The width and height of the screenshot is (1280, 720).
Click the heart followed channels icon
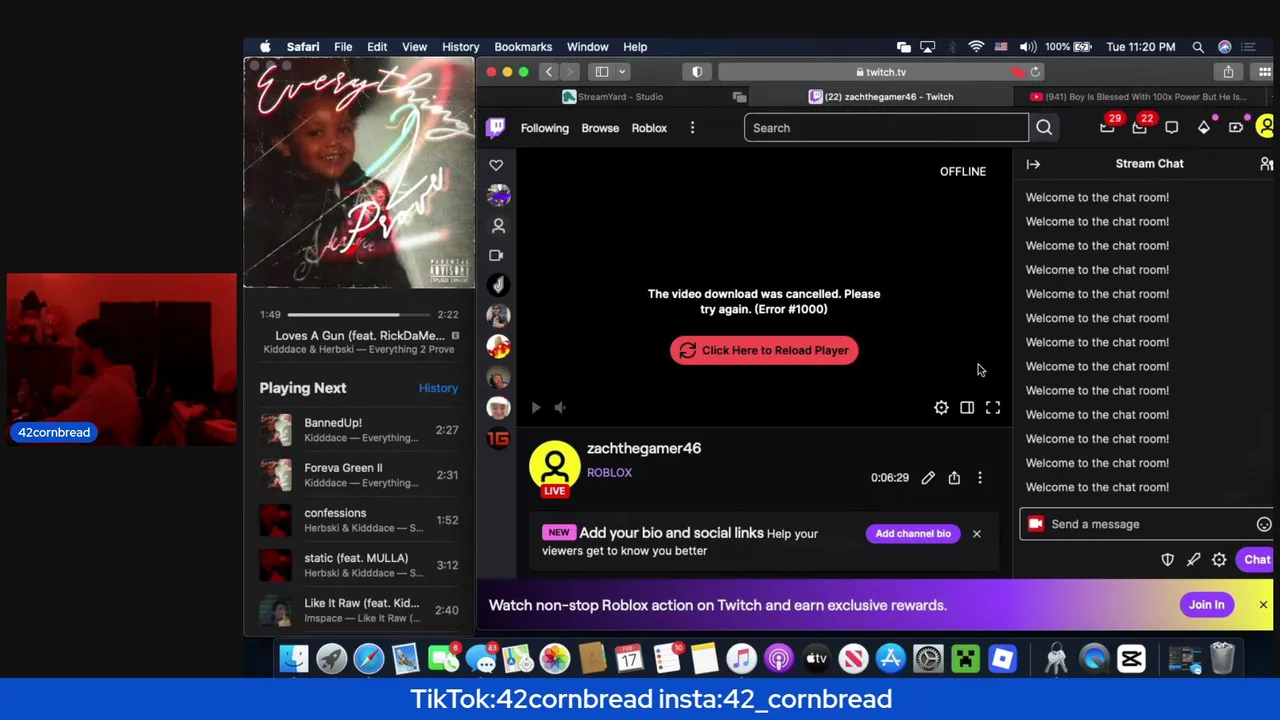[x=496, y=165]
